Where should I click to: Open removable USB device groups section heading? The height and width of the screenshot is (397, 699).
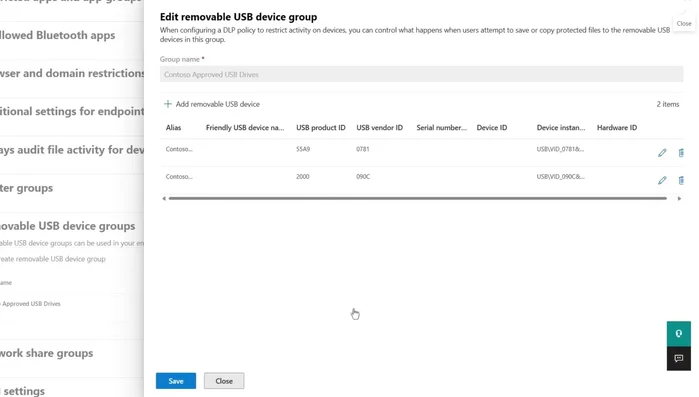[67, 226]
